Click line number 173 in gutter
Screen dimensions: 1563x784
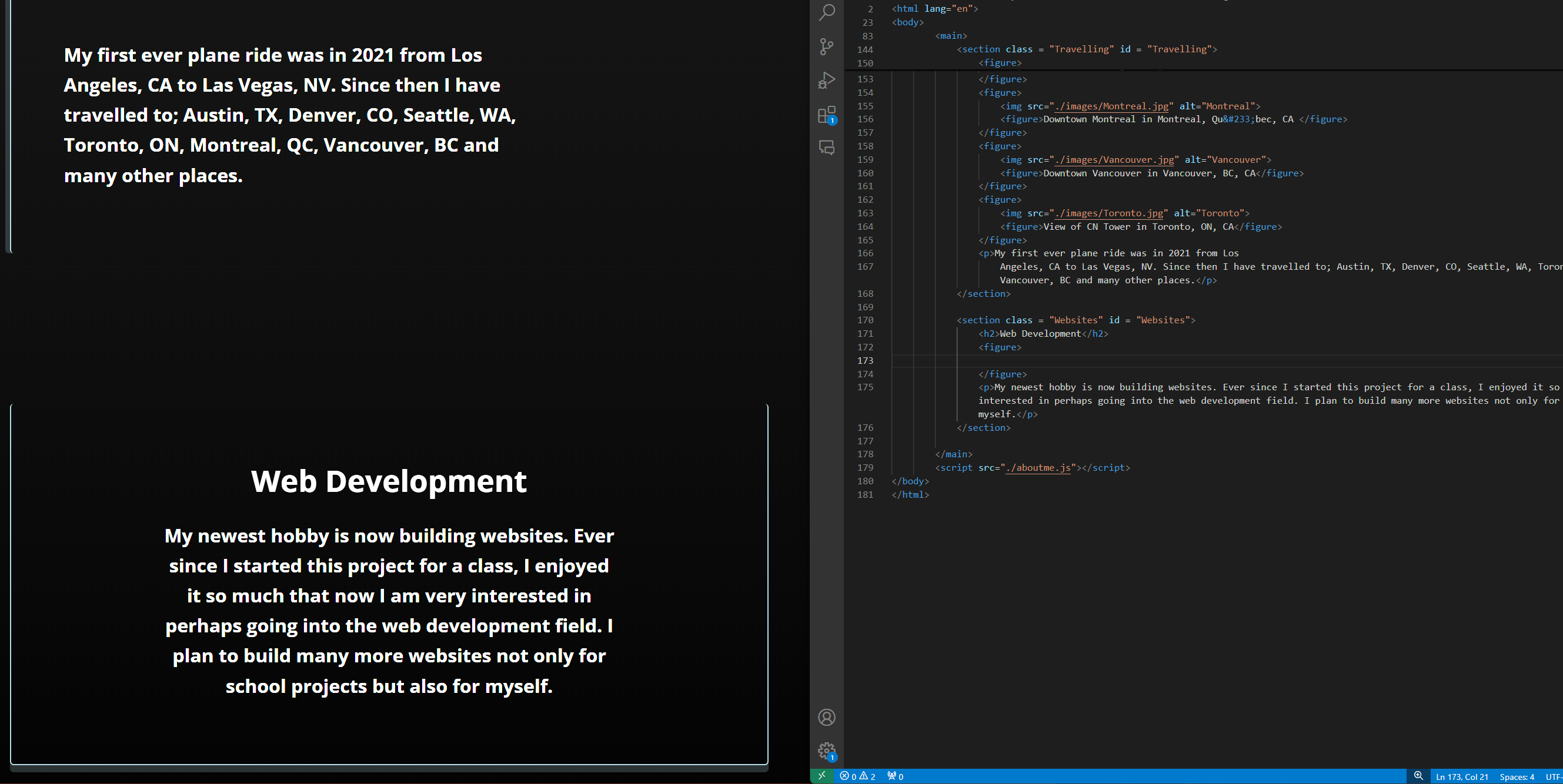coord(864,361)
